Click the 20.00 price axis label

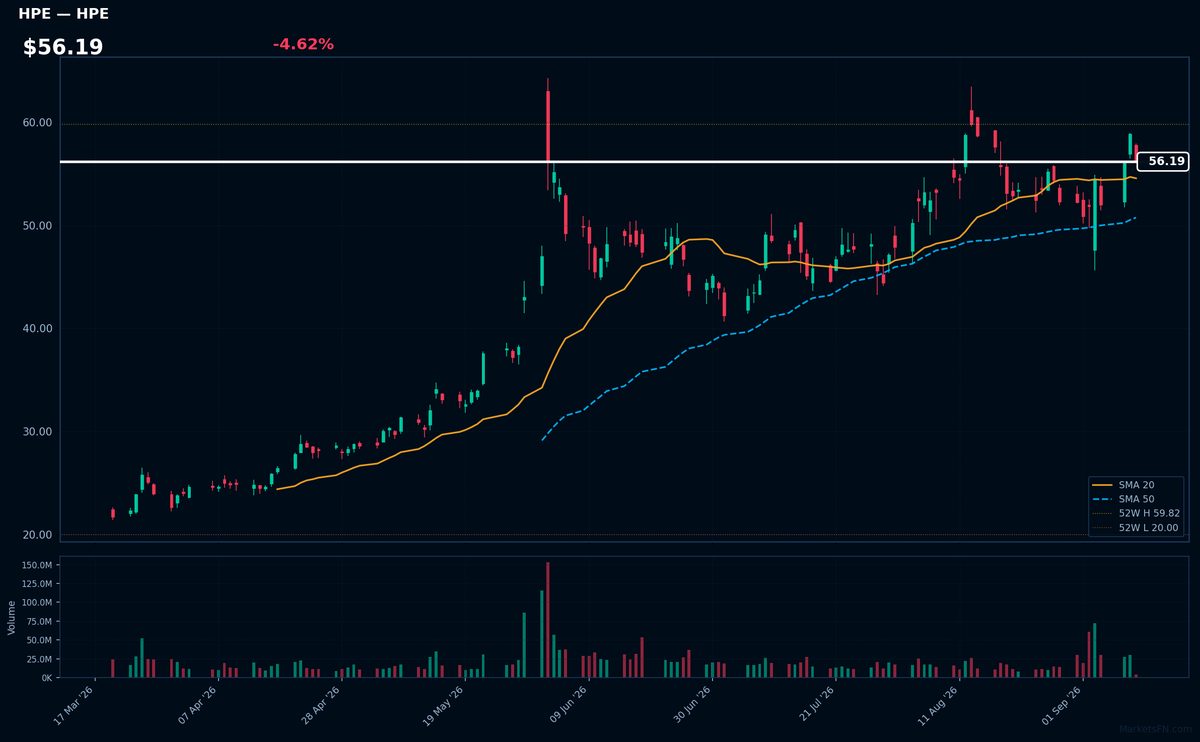(x=37, y=535)
